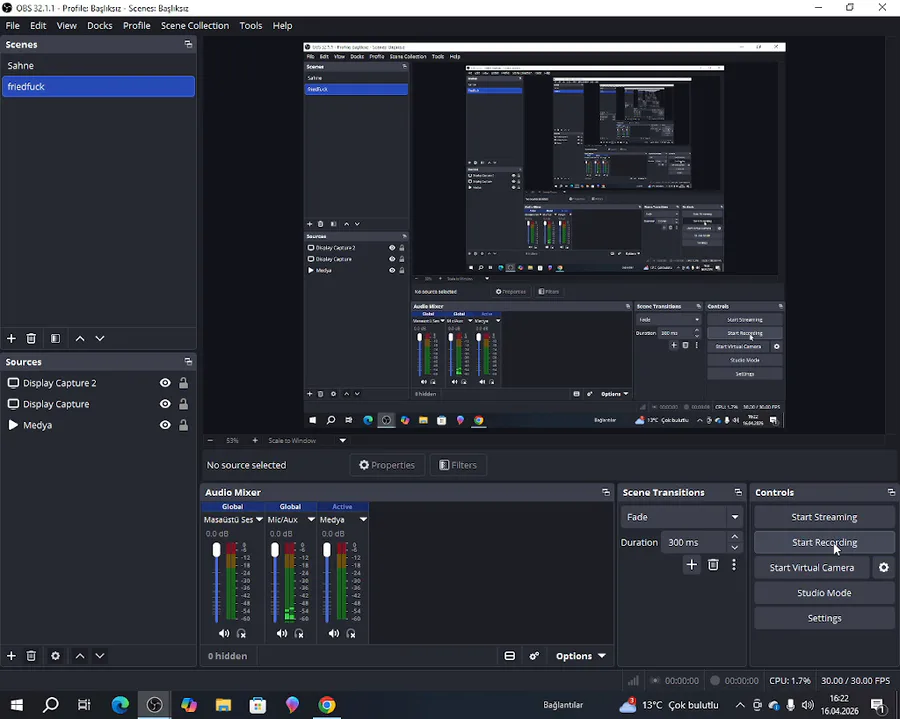Pop out the Scenes dock icon
Screen dimensions: 900x719
[188, 44]
